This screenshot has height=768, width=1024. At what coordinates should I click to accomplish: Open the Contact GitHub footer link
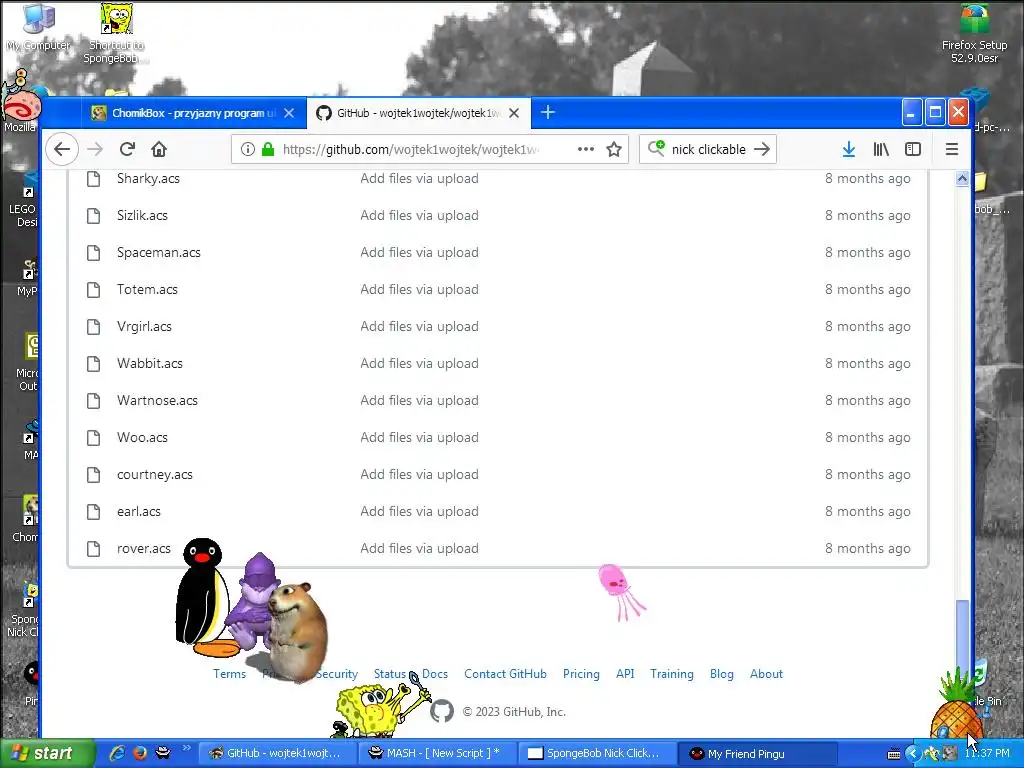click(505, 674)
